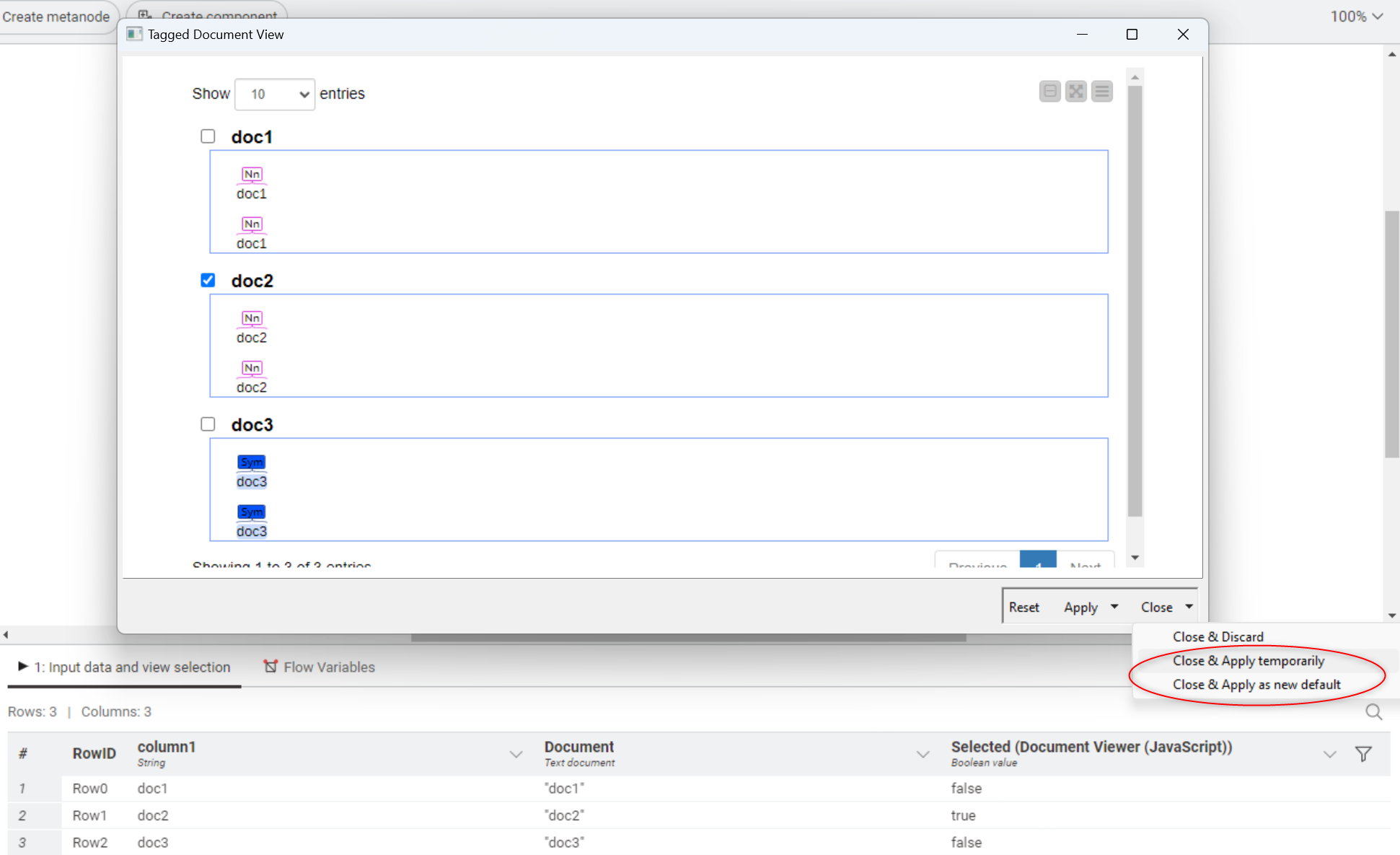
Task: Expand the Apply button dropdown arrow
Action: tap(1114, 607)
